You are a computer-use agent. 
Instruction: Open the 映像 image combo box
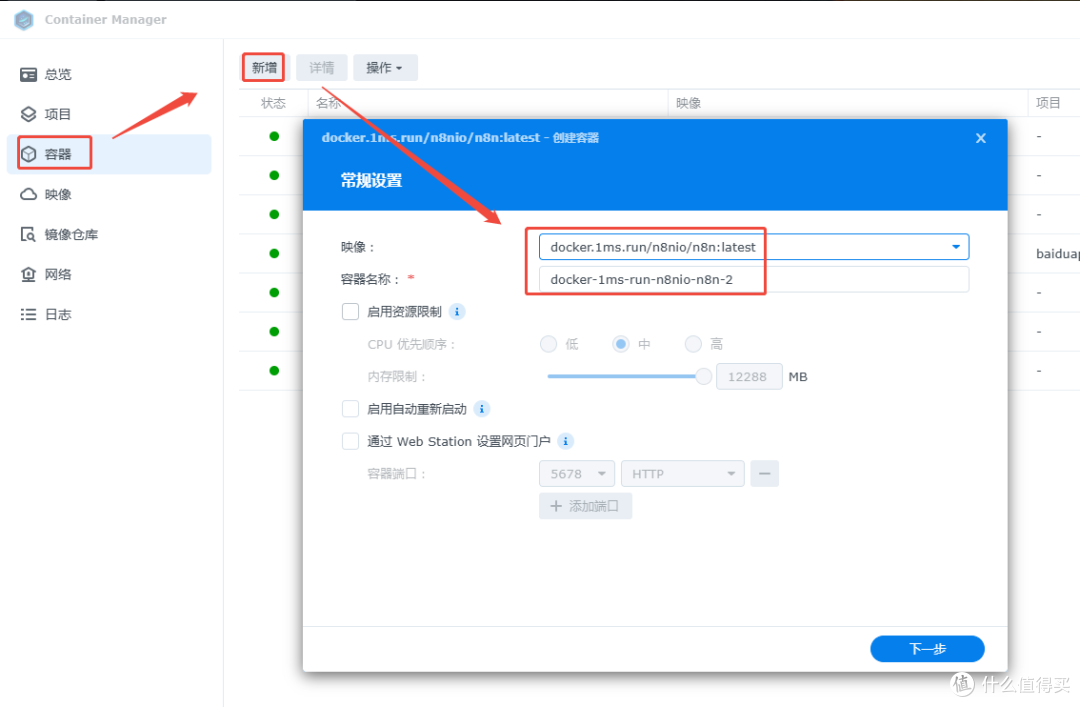754,247
